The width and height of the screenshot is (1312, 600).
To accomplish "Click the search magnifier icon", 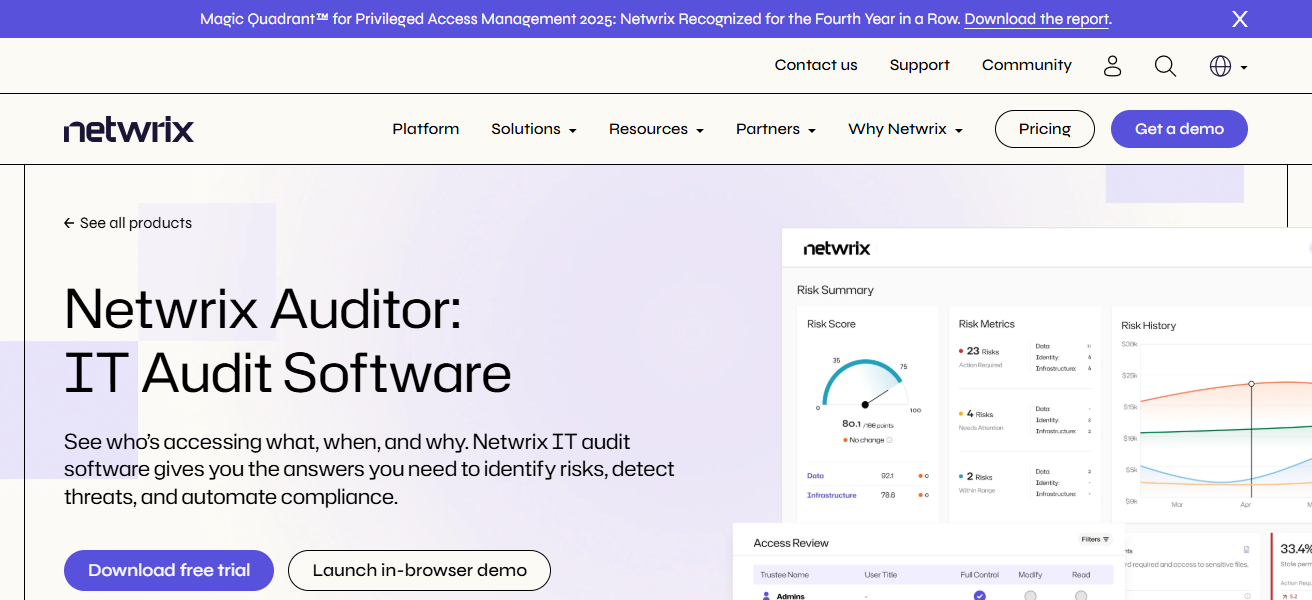I will click(x=1165, y=65).
